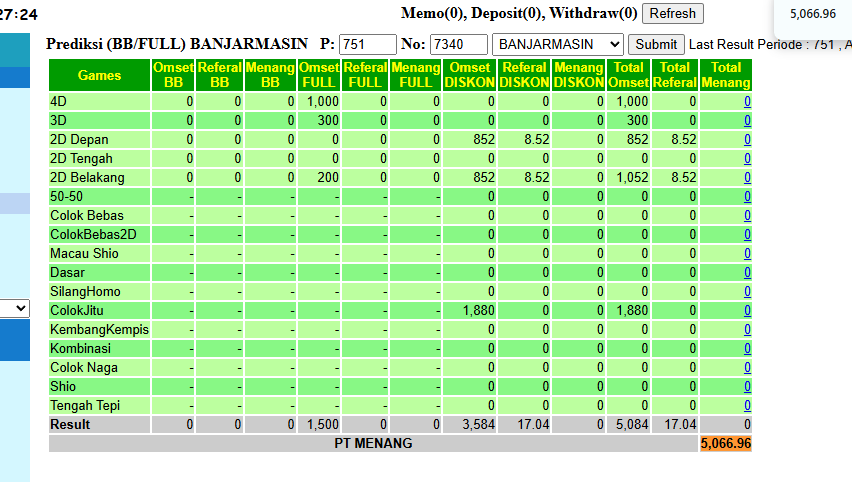Open the 2D Belakang Total Menang link
The image size is (852, 482).
click(x=747, y=178)
